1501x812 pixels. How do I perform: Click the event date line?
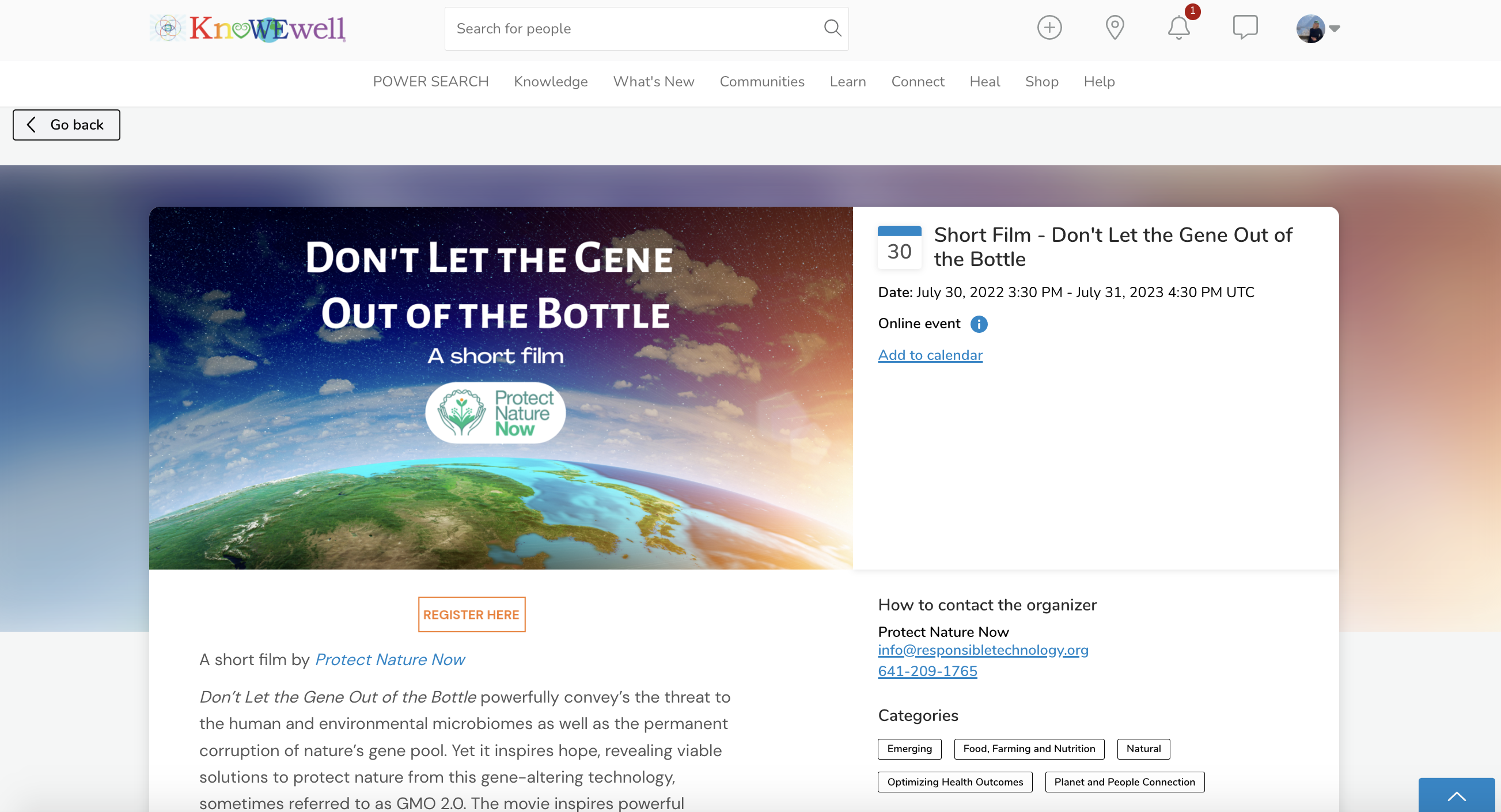[1066, 292]
